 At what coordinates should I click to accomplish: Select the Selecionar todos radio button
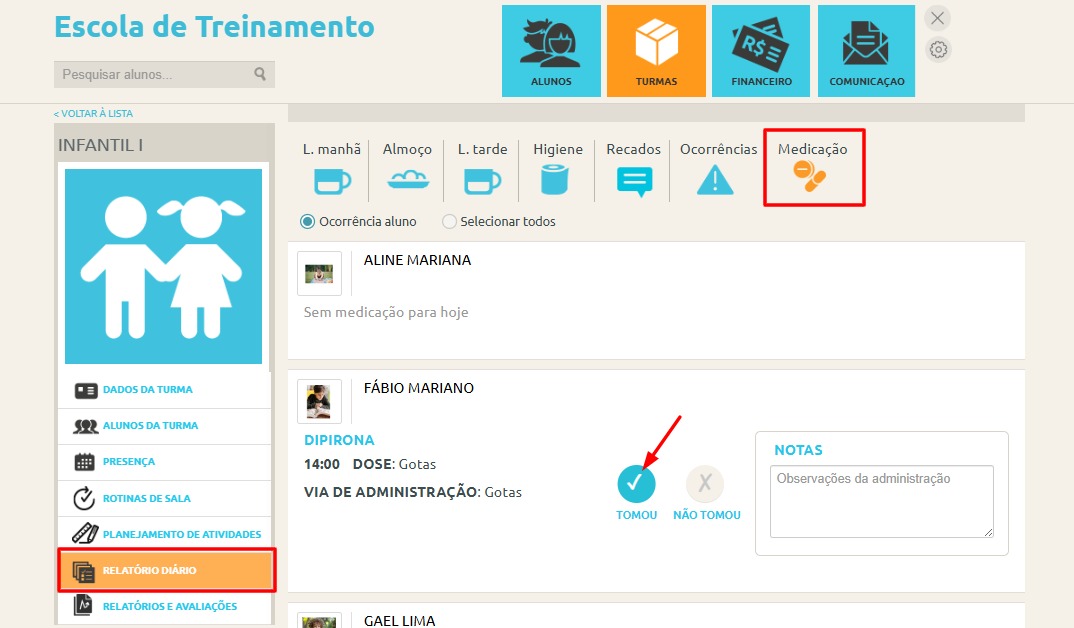pos(449,221)
